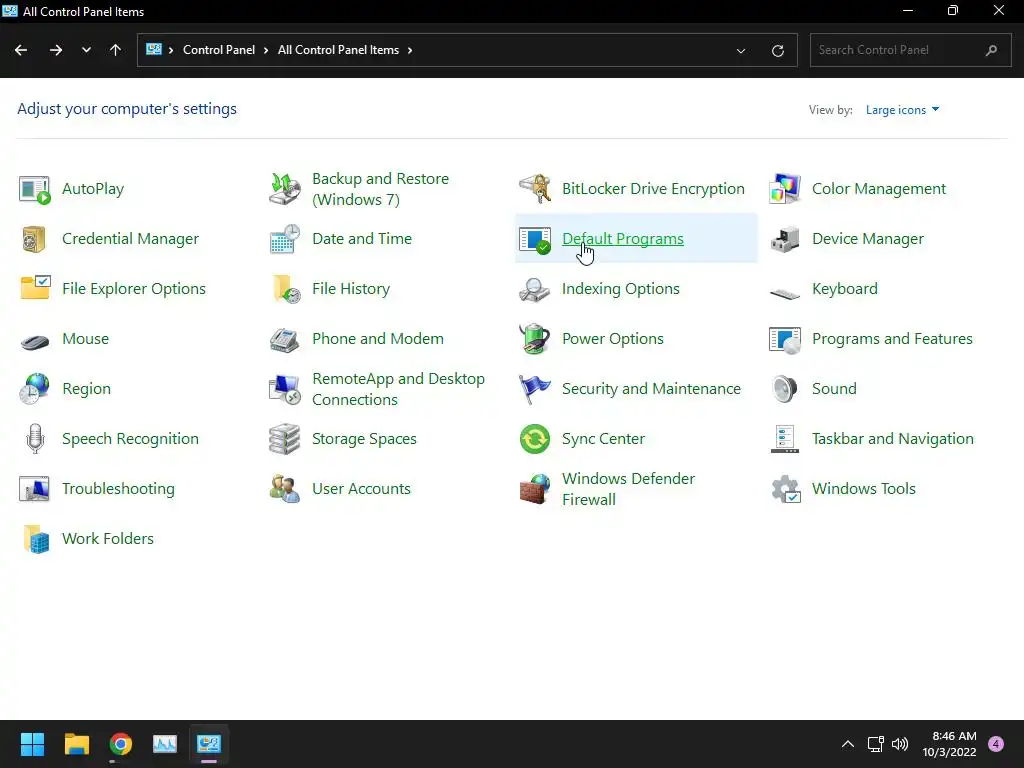Open File Explorer from the taskbar

pyautogui.click(x=77, y=744)
